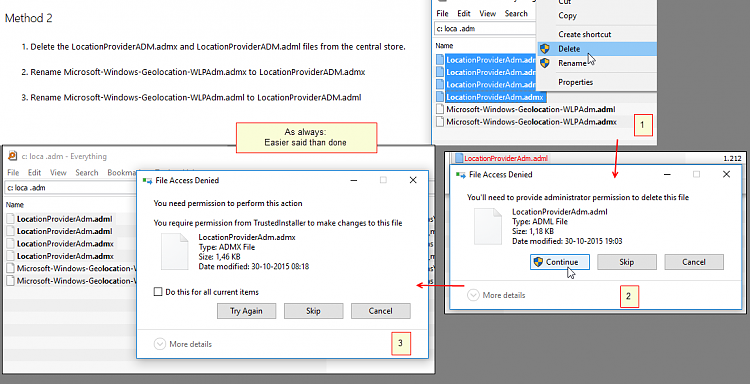Screen dimensions: 750x384
Task: Select the red LocationProviderAdm.adml row
Action: [x=506, y=158]
